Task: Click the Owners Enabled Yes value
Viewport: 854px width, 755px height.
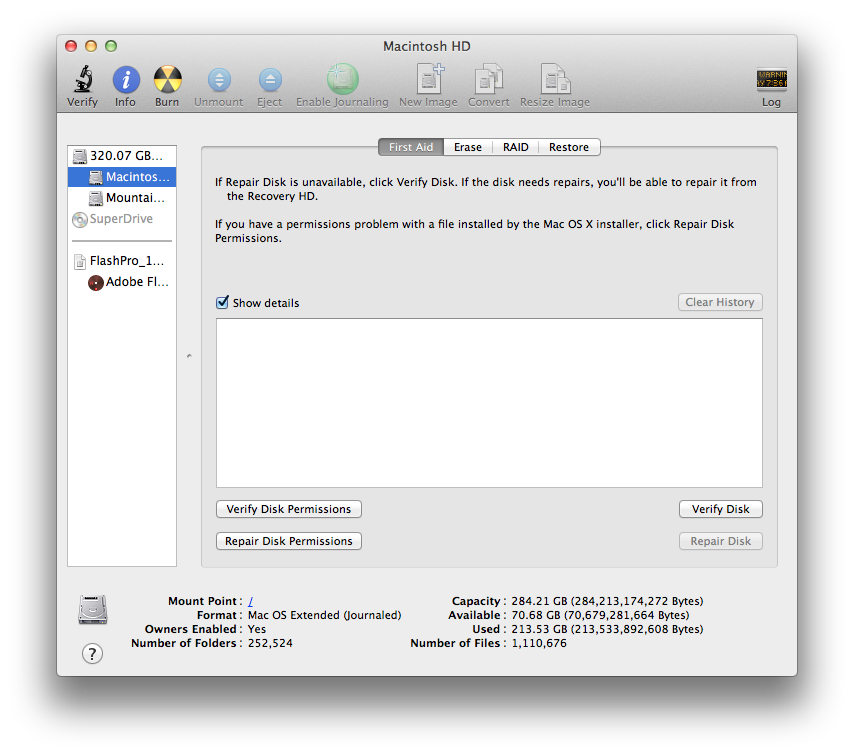Action: 257,629
